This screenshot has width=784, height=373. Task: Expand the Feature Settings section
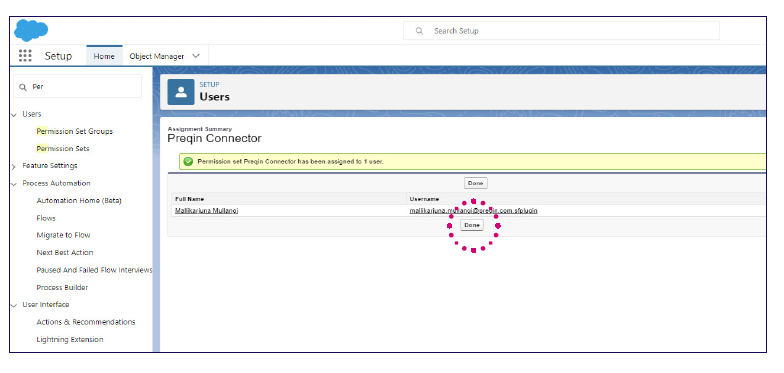[x=14, y=166]
